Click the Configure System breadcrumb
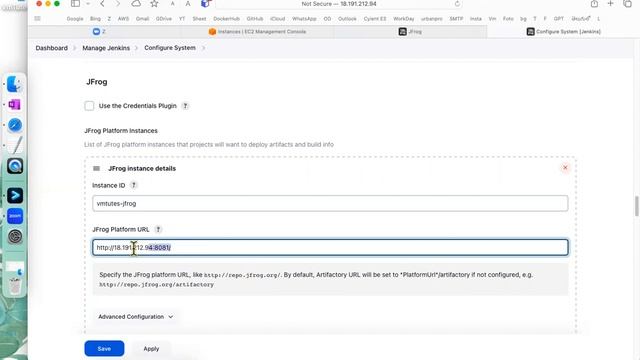Image resolution: width=640 pixels, height=360 pixels. (170, 48)
